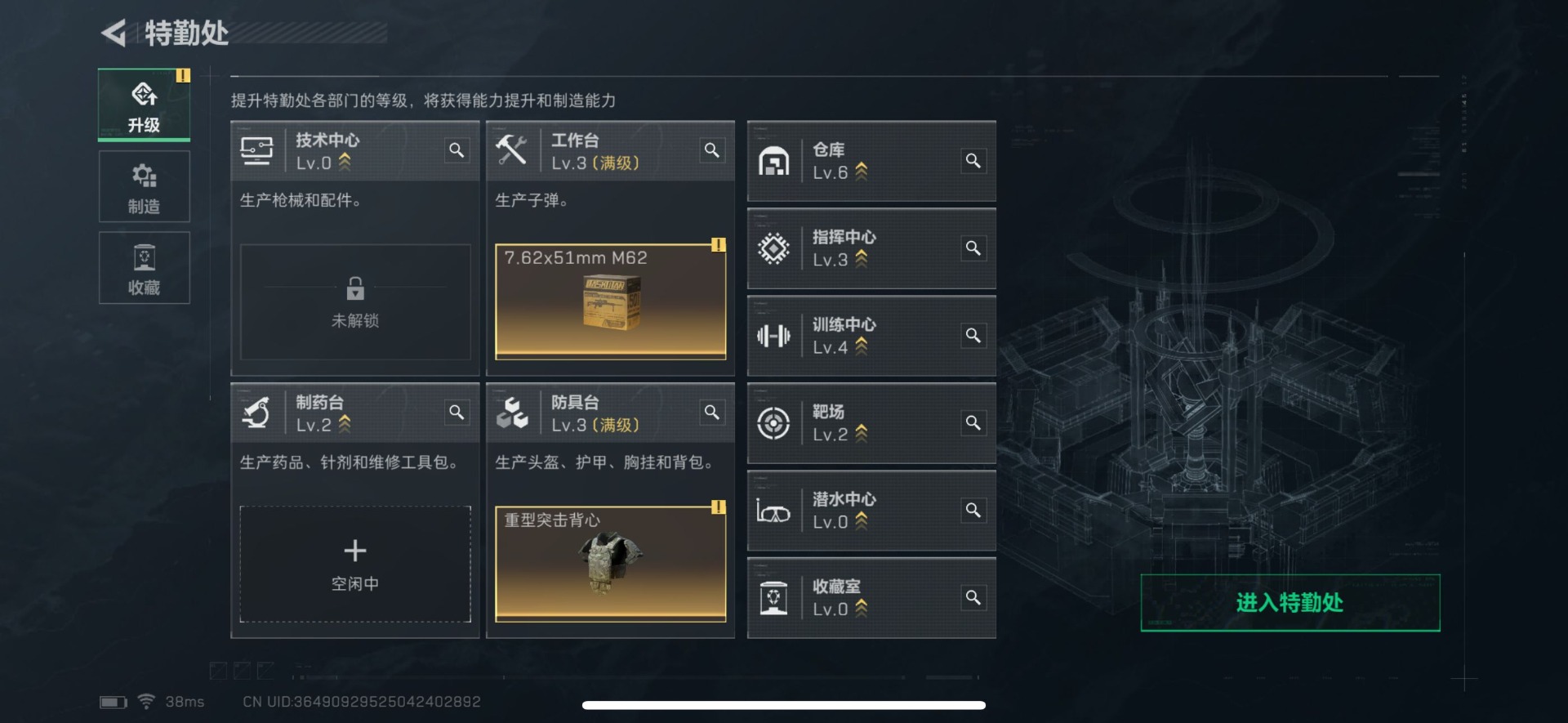Inspect 收藏室 using its magnifier

(x=973, y=598)
